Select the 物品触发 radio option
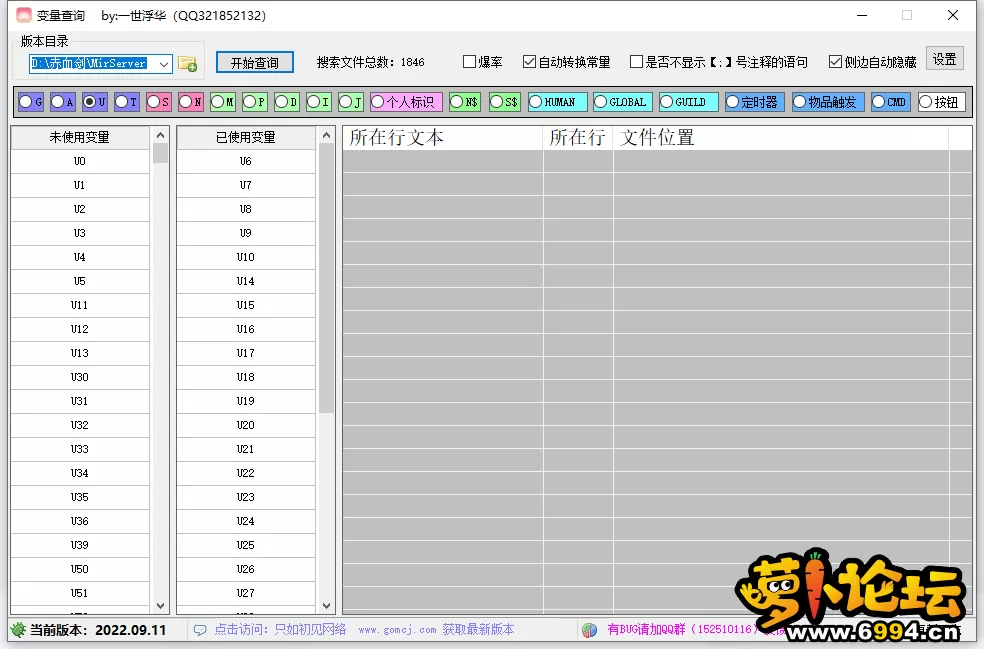The height and width of the screenshot is (649, 984). (828, 102)
